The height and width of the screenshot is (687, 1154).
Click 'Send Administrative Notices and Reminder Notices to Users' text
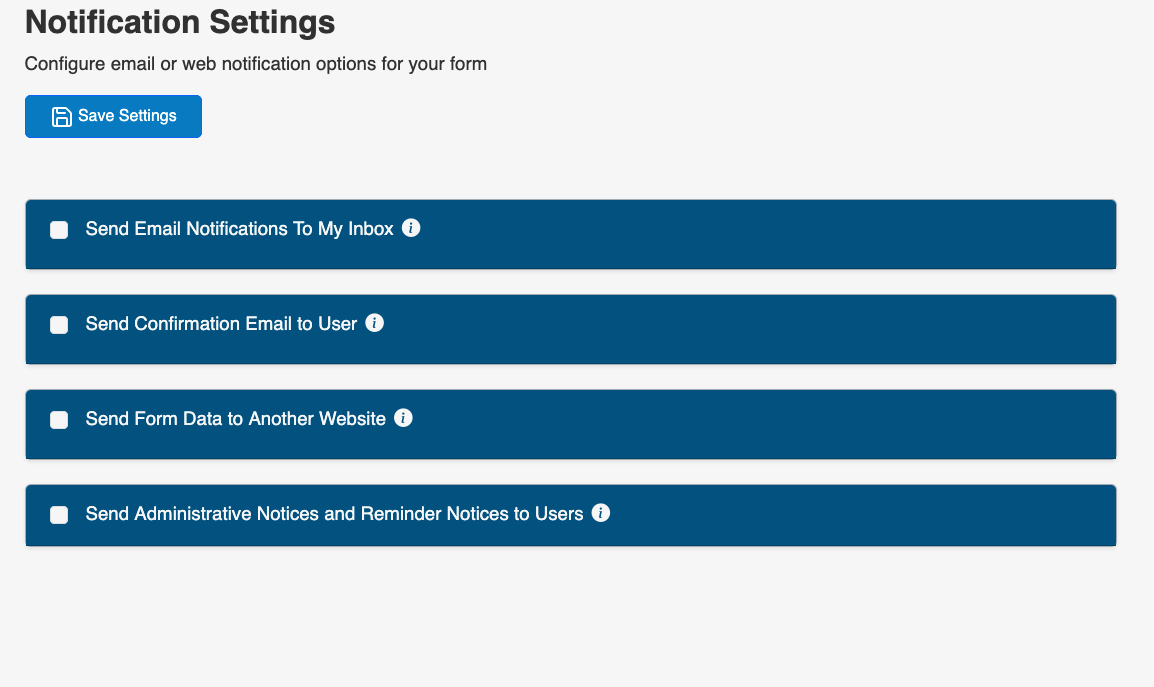[x=334, y=514]
